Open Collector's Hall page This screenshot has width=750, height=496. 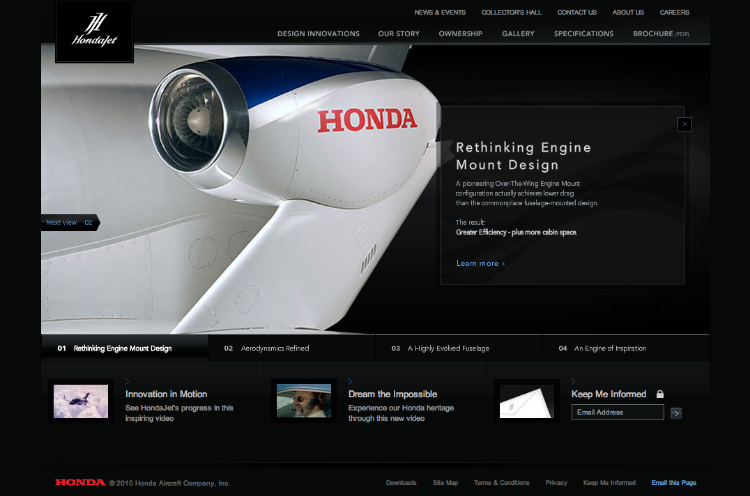click(511, 12)
